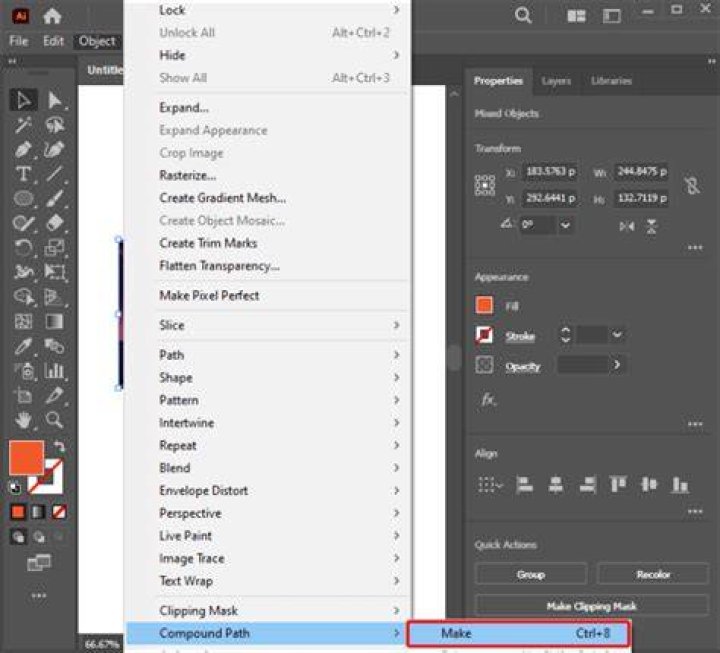Open the Align To options dropdown

click(490, 484)
